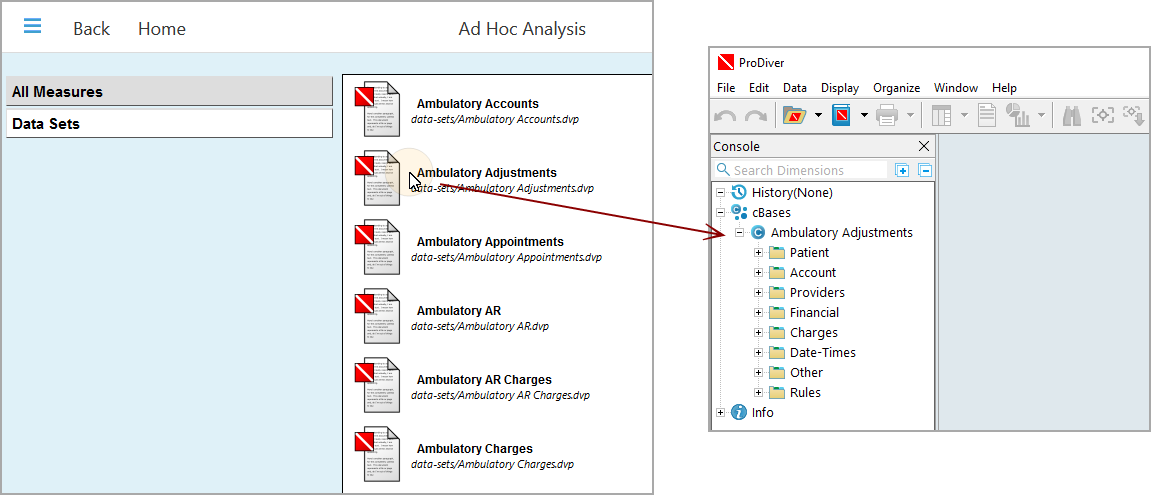Open the Window menu in ProDiver

point(956,88)
